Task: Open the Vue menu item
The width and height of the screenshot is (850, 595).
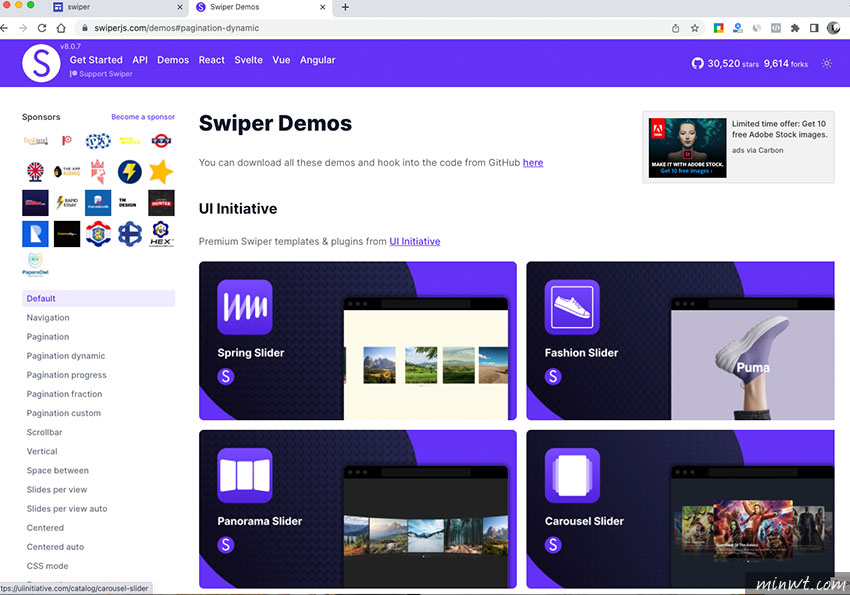Action: tap(281, 60)
